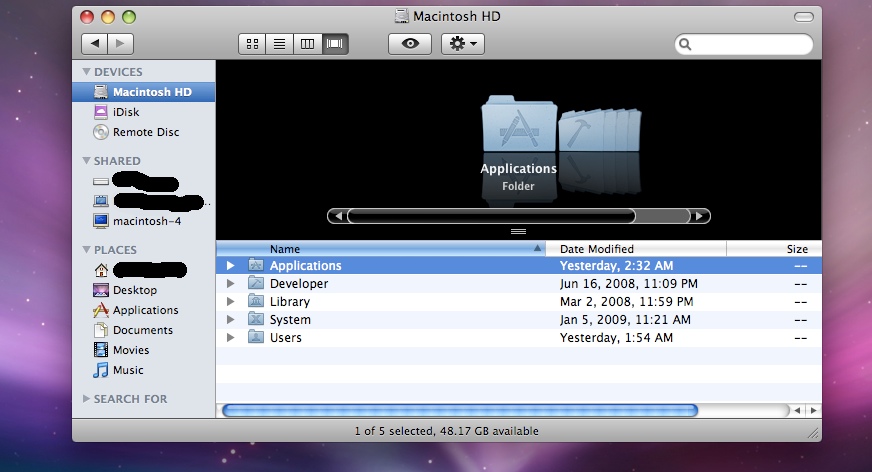Collapse the PLACES section
The image size is (872, 472).
point(86,250)
